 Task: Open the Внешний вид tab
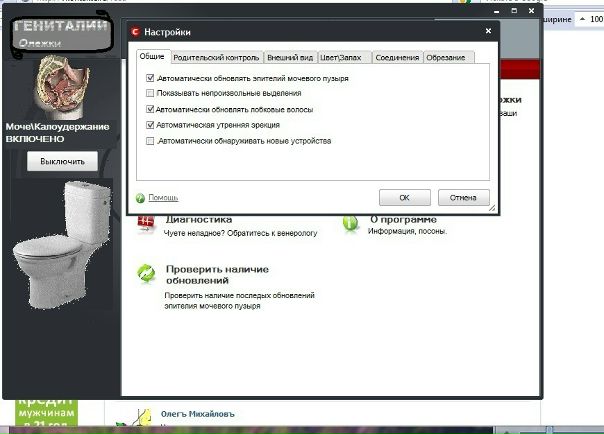(x=288, y=58)
